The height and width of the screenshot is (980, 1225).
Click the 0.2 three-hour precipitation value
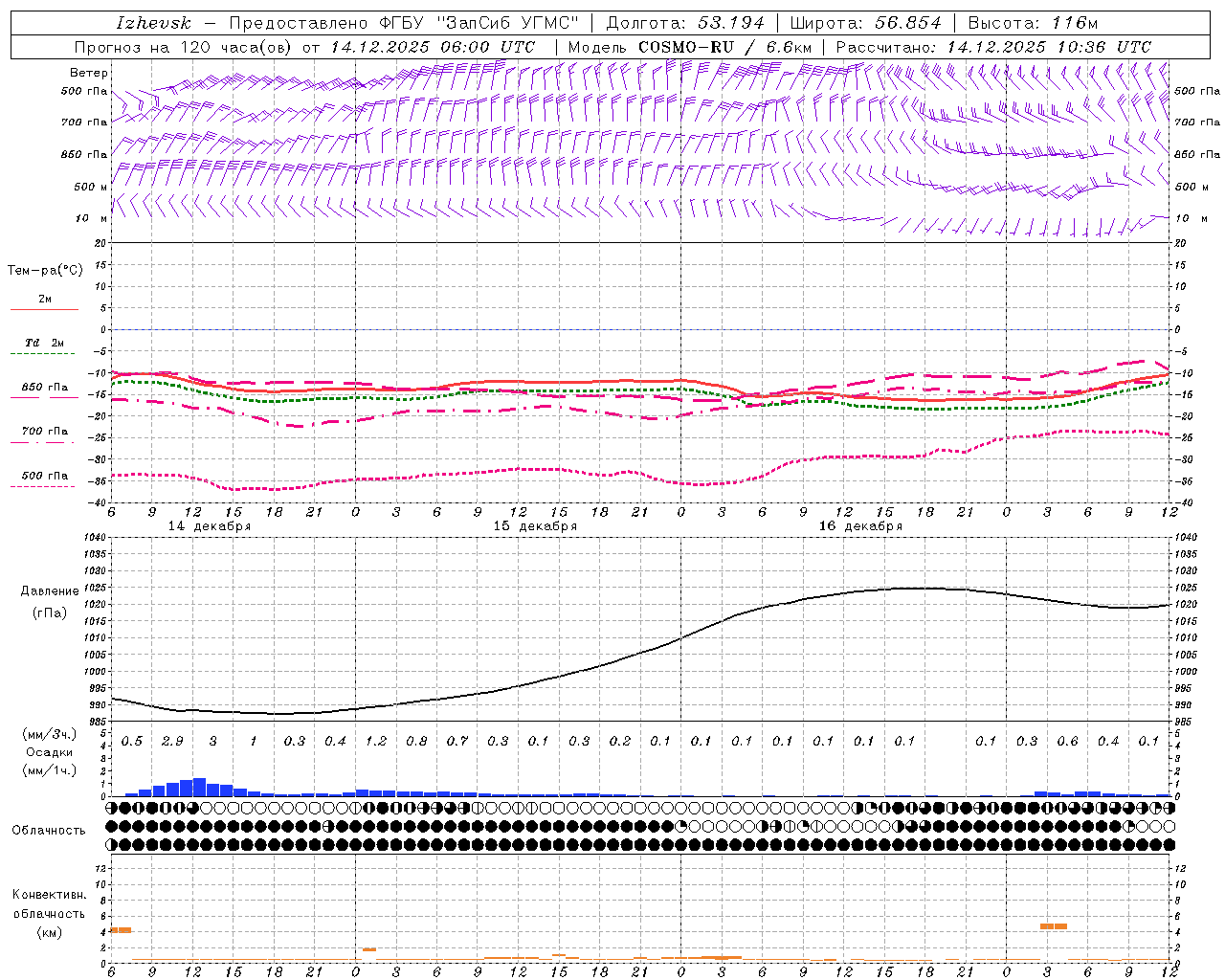tap(620, 741)
